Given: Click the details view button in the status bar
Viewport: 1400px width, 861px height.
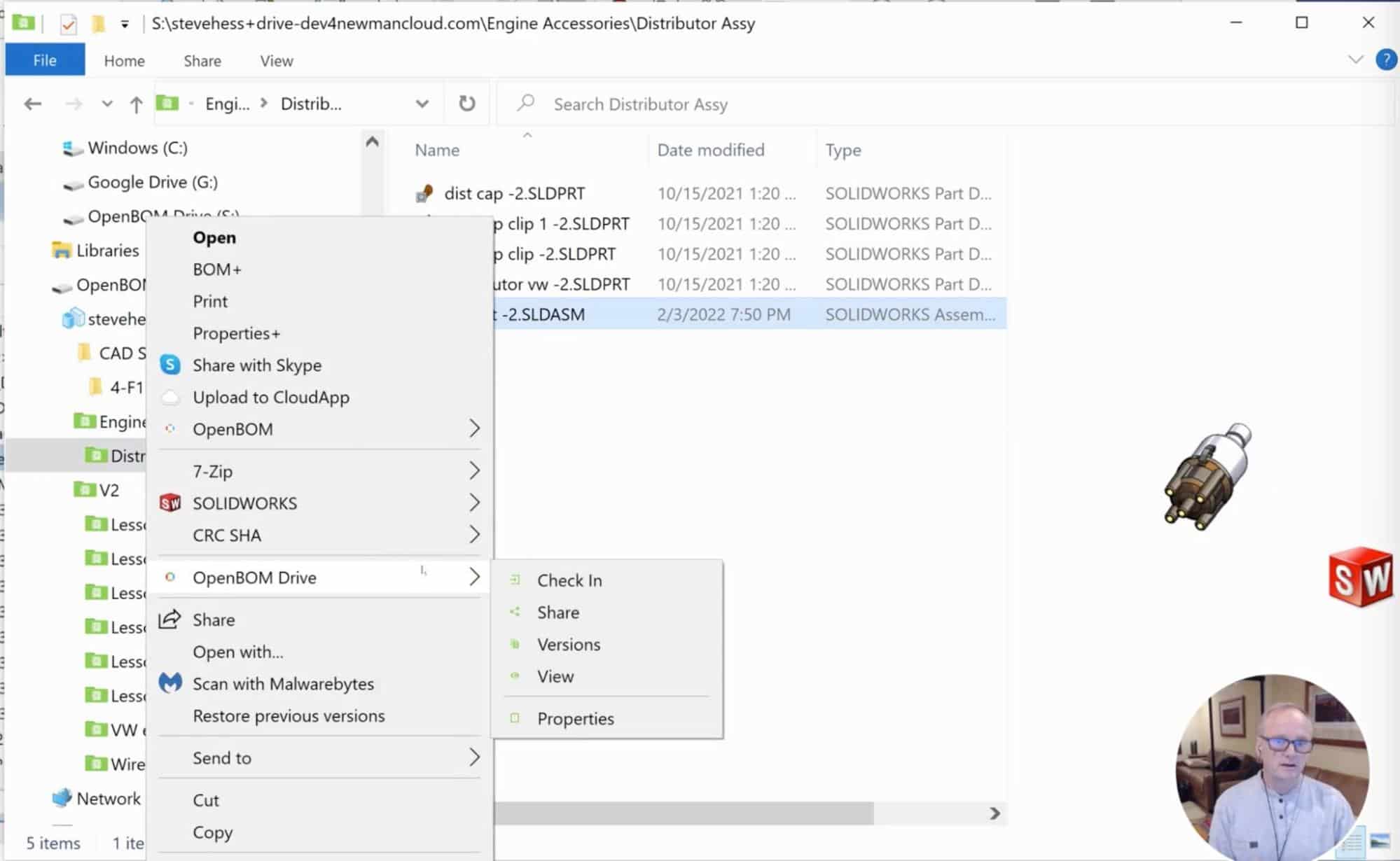Looking at the screenshot, I should [x=1353, y=842].
